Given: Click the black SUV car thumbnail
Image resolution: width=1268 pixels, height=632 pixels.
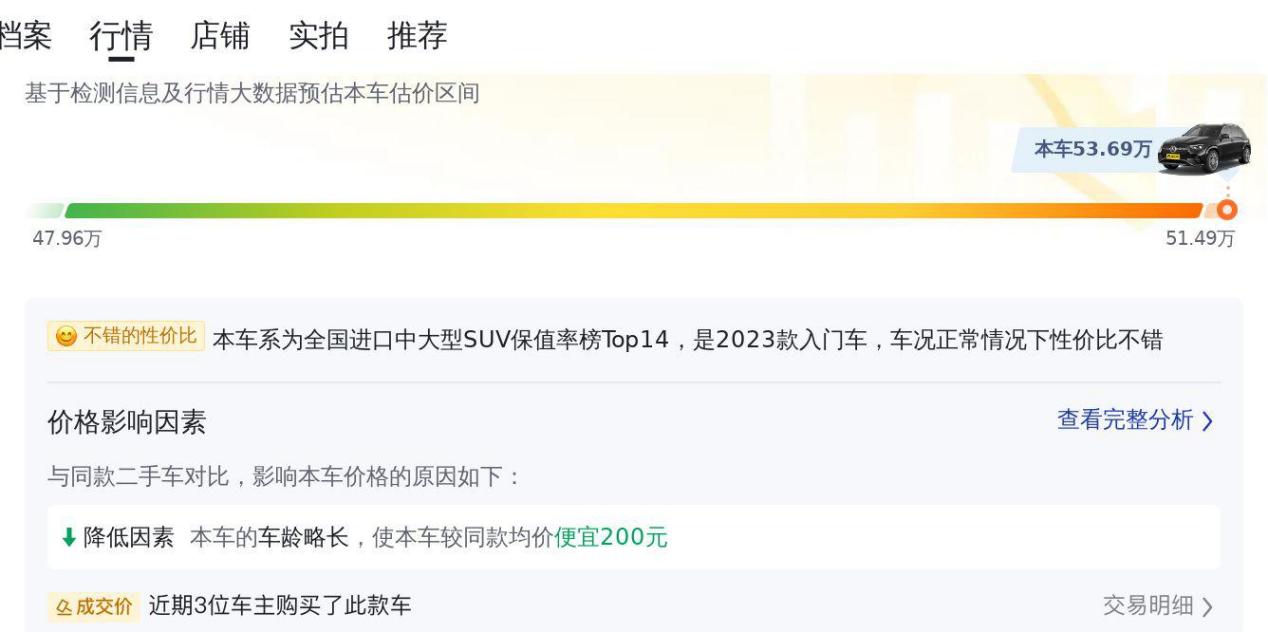Looking at the screenshot, I should (x=1204, y=149).
